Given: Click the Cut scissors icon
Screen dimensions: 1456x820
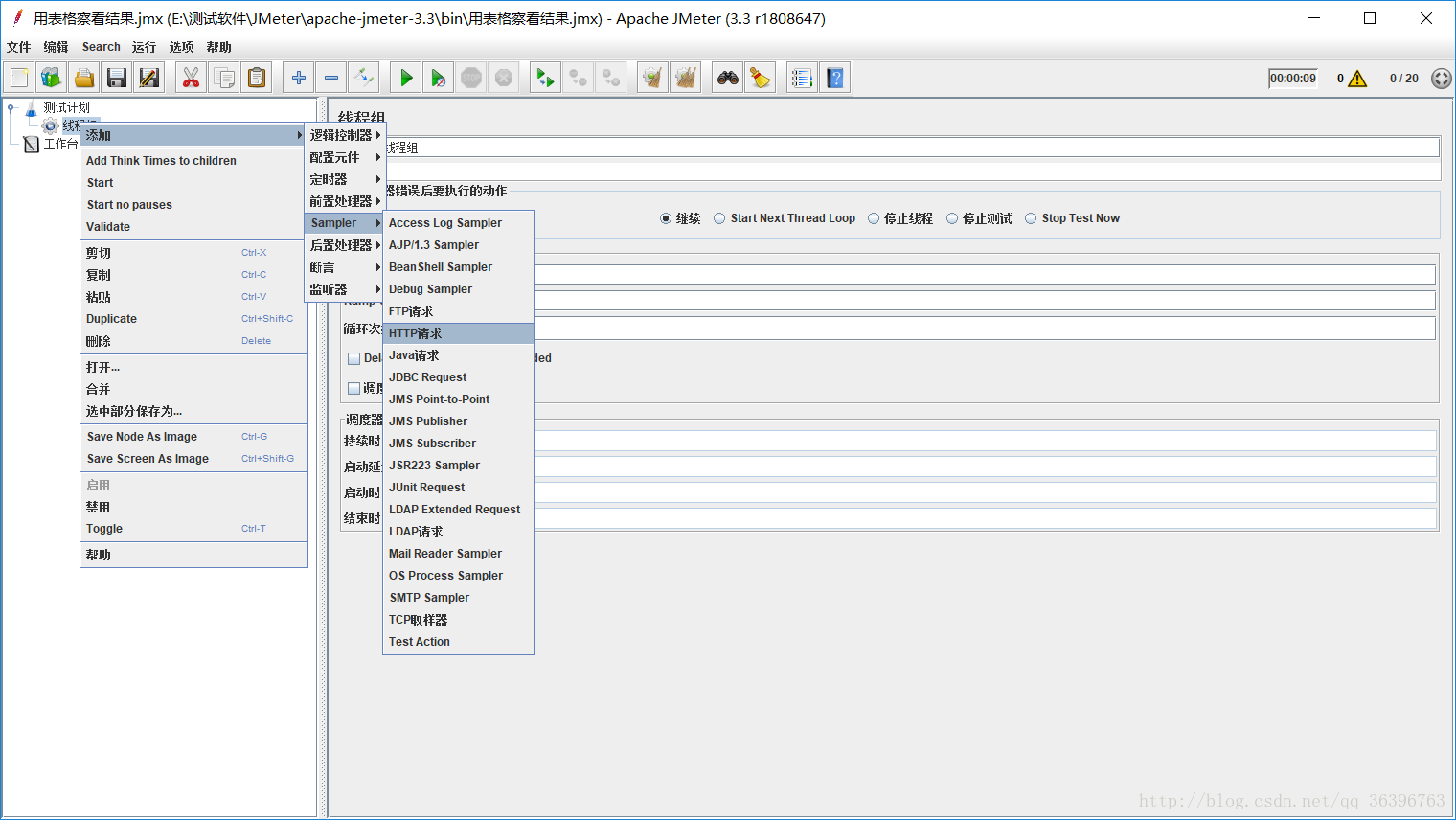Looking at the screenshot, I should click(192, 78).
